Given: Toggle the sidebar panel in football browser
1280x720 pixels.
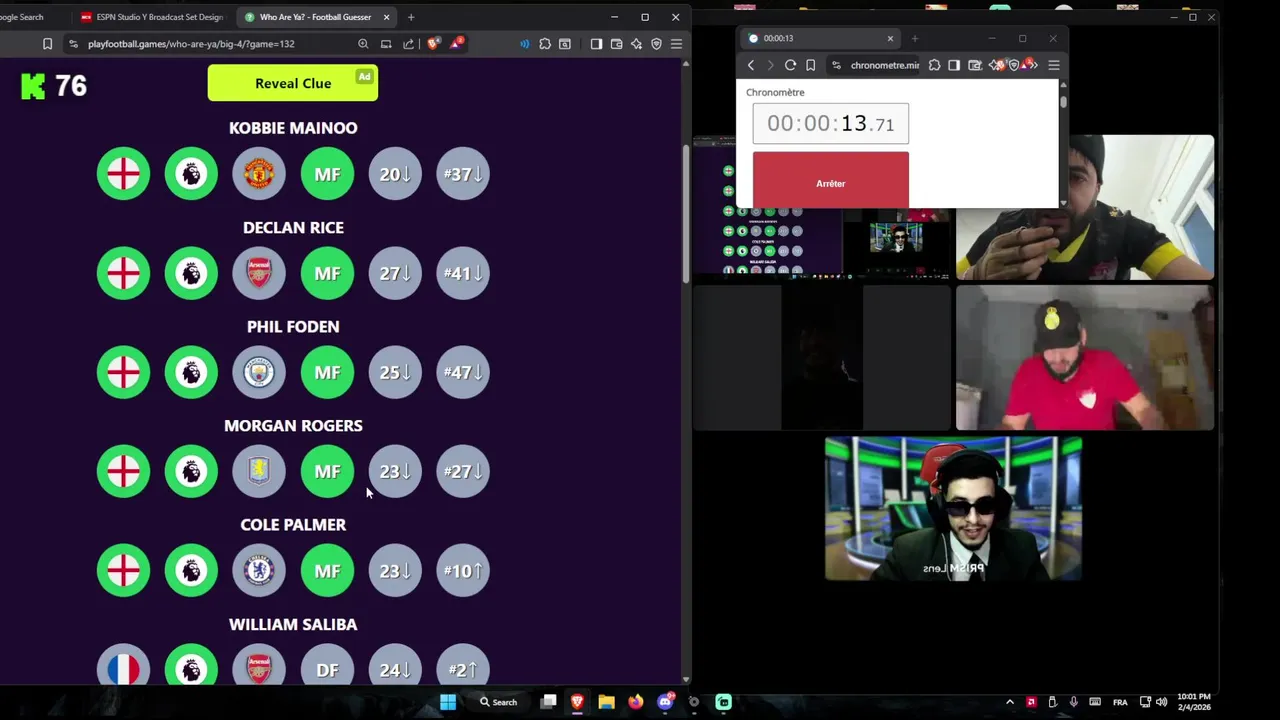Looking at the screenshot, I should (x=596, y=44).
